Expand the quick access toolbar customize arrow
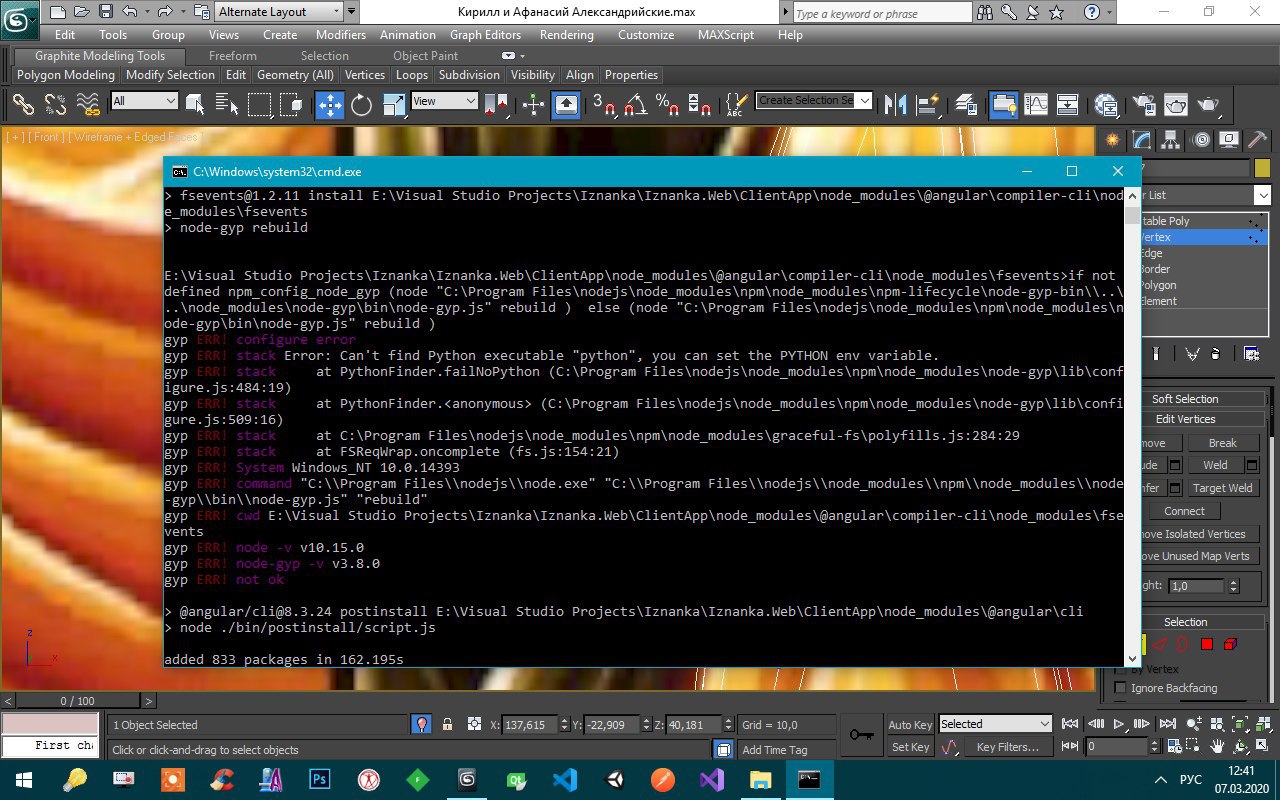 [350, 12]
